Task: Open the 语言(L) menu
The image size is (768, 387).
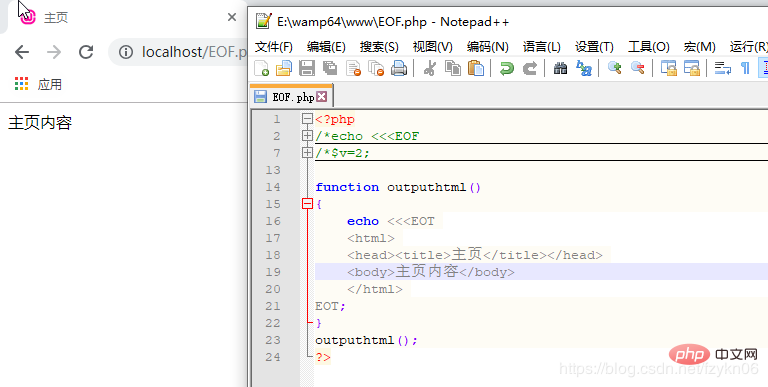Action: point(541,47)
